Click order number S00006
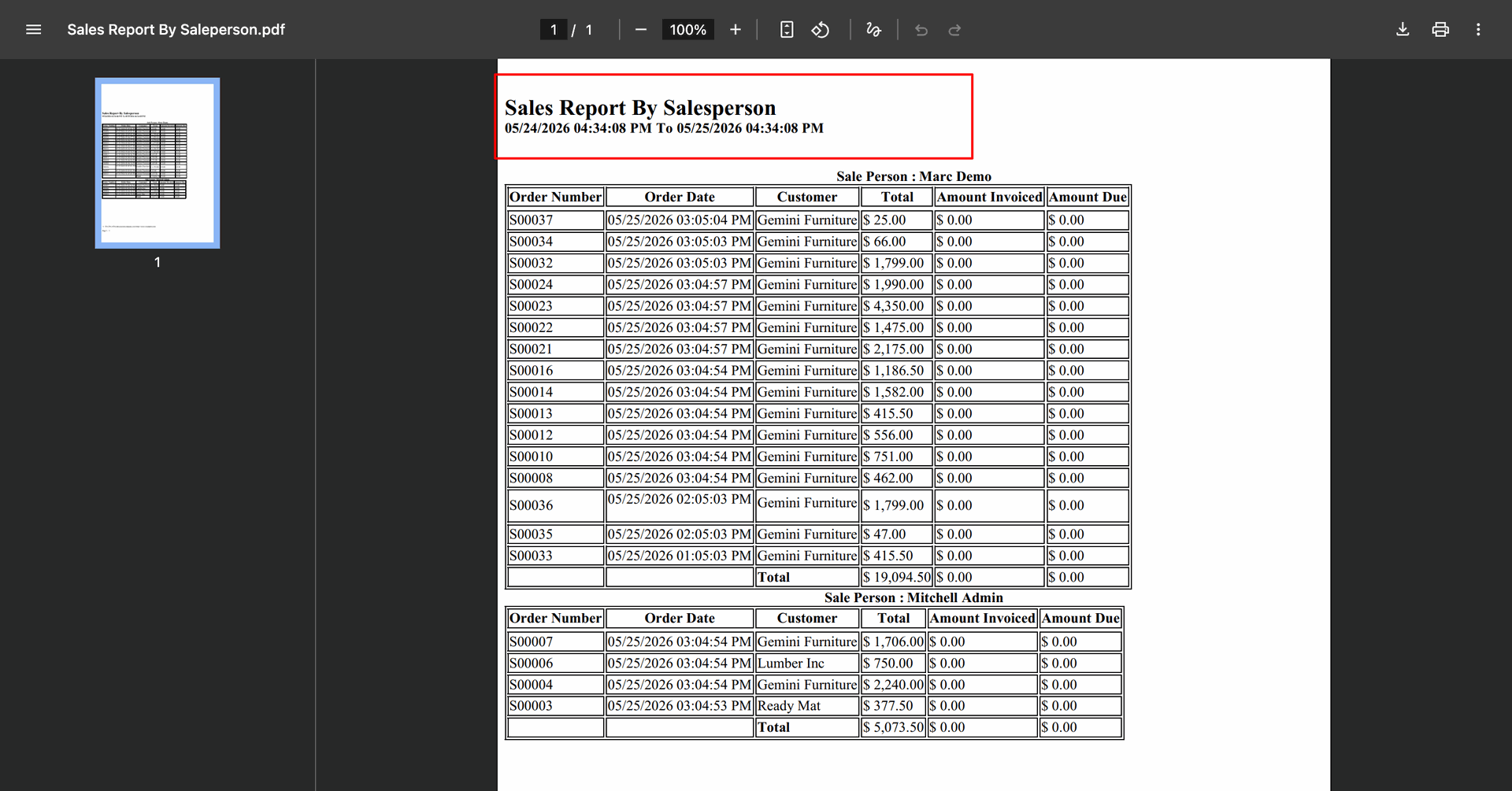1512x791 pixels. (532, 663)
